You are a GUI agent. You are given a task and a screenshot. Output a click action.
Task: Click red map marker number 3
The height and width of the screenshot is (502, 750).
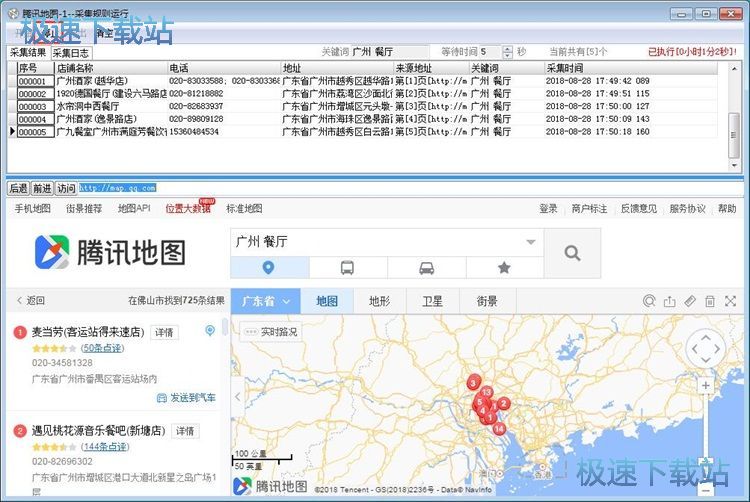(x=474, y=382)
